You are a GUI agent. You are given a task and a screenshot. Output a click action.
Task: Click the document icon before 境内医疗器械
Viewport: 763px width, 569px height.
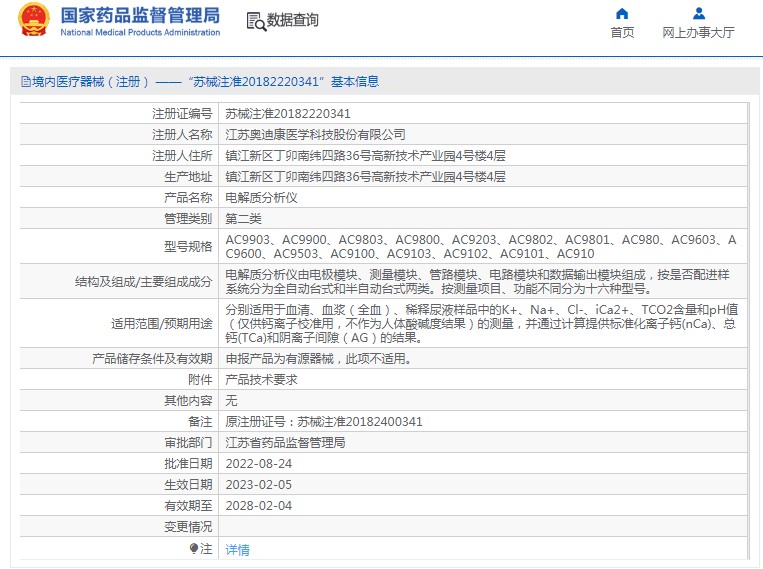[x=26, y=82]
